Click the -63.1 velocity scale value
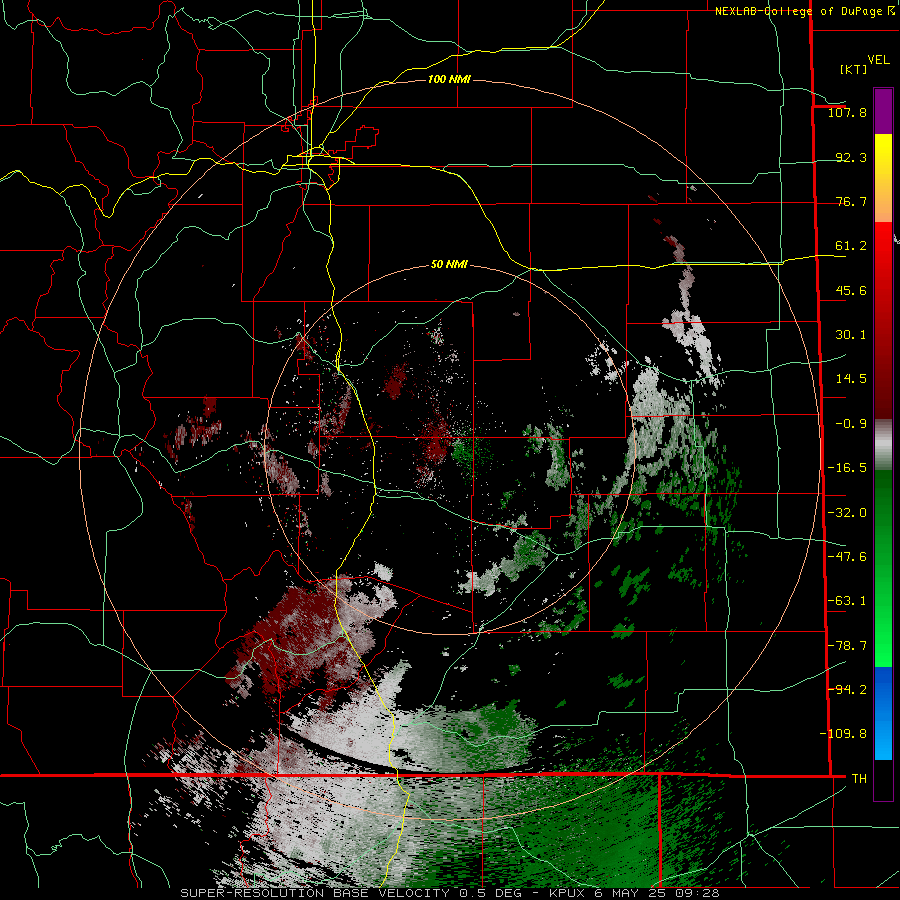This screenshot has height=900, width=900. [x=847, y=601]
